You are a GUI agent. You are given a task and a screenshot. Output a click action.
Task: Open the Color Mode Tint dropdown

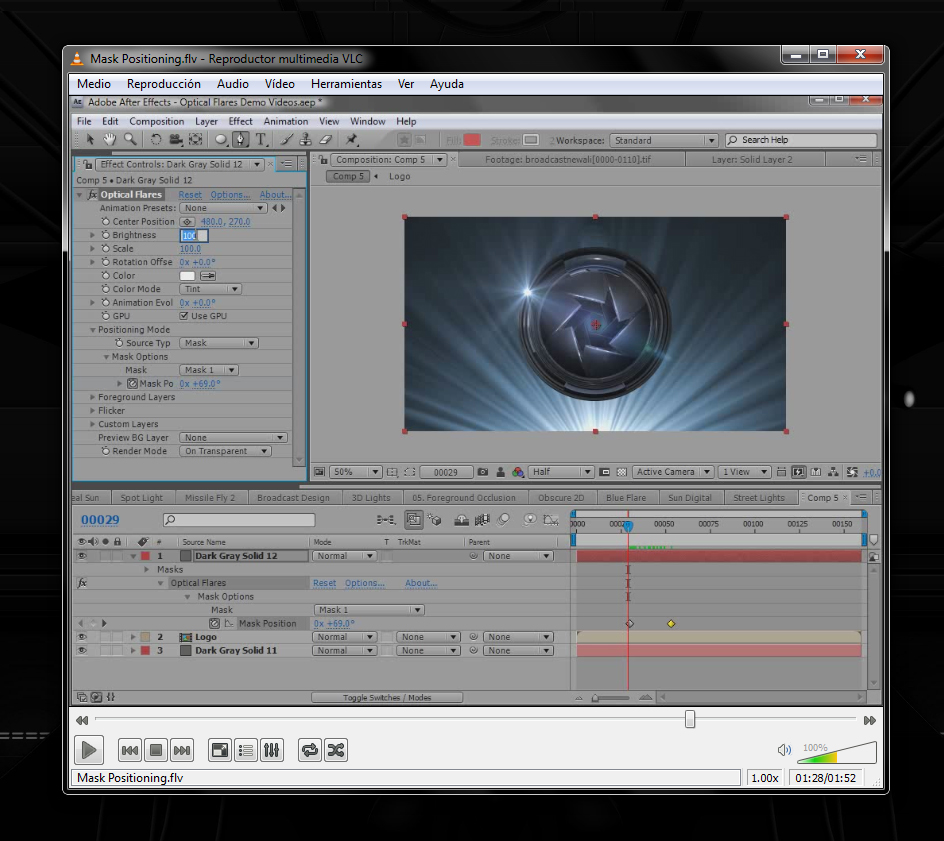tap(210, 289)
